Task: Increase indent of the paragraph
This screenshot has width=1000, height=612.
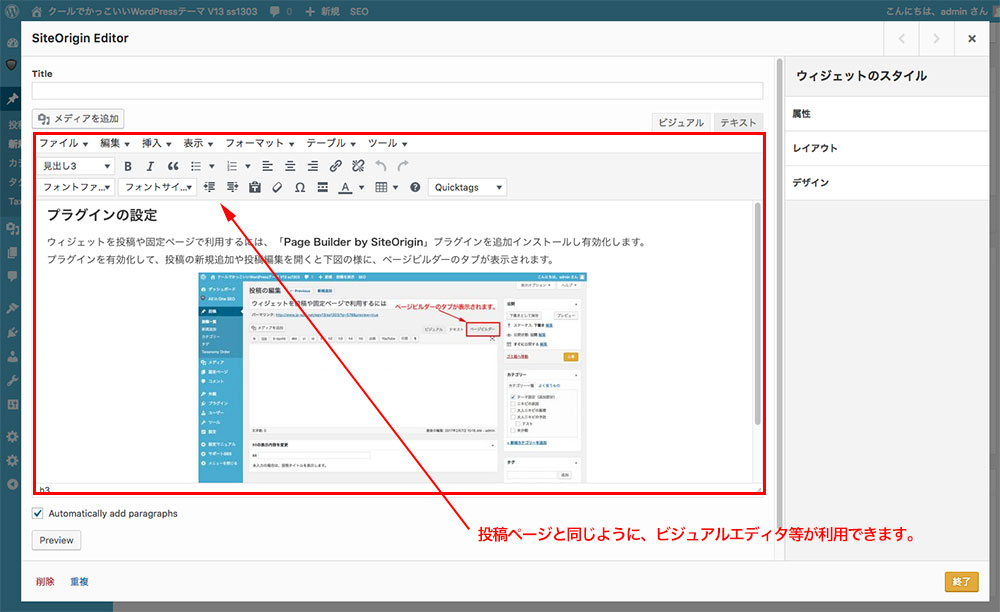Action: 232,187
